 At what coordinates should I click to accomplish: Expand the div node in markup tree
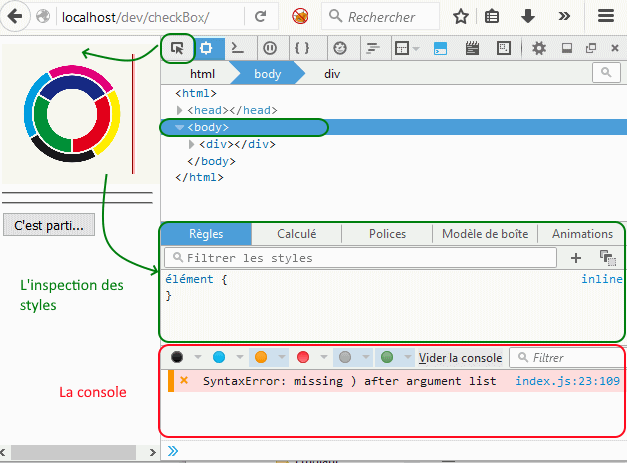click(192, 144)
